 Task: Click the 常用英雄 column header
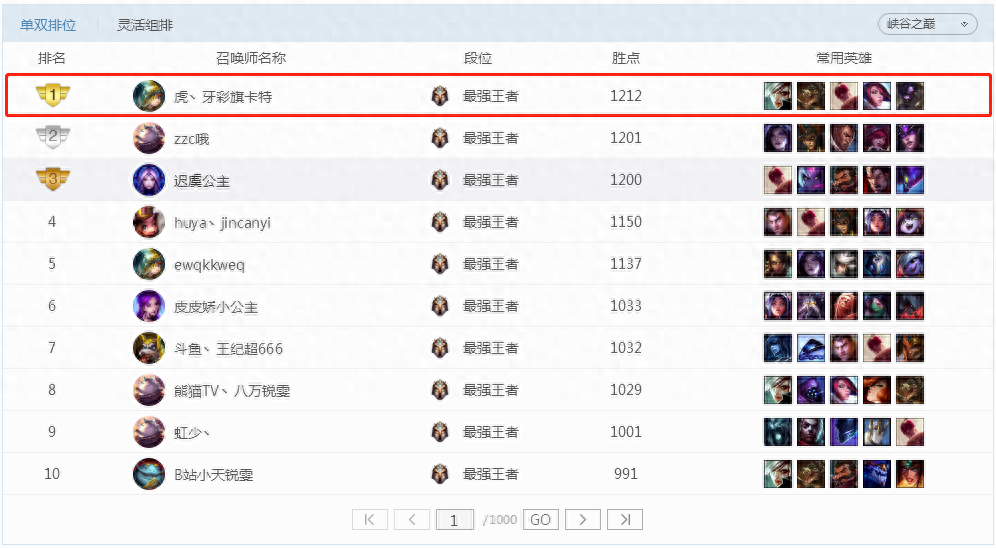(844, 58)
